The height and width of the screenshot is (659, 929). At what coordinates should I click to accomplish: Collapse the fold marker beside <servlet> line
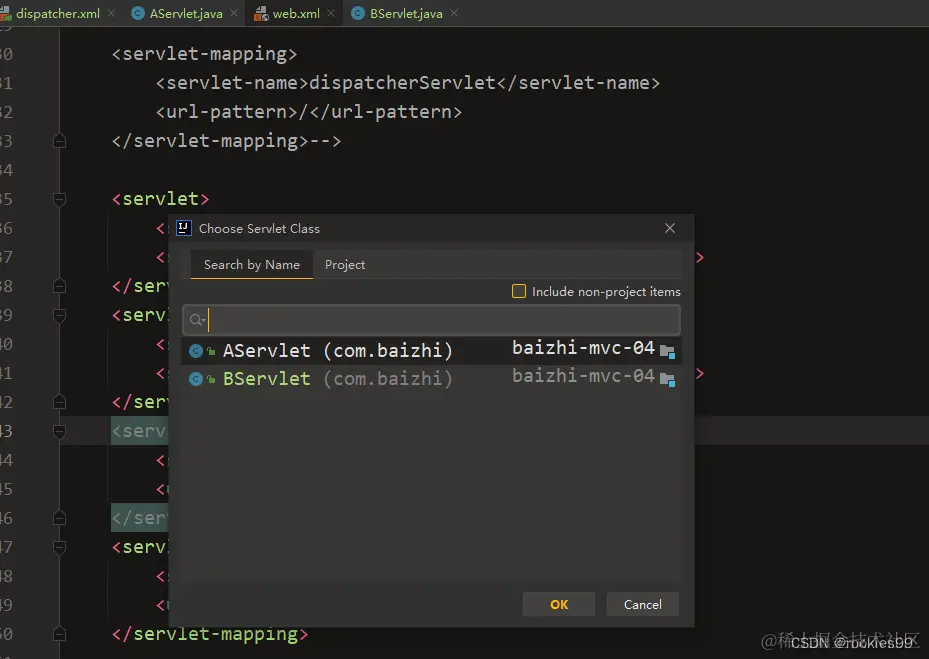[x=59, y=199]
